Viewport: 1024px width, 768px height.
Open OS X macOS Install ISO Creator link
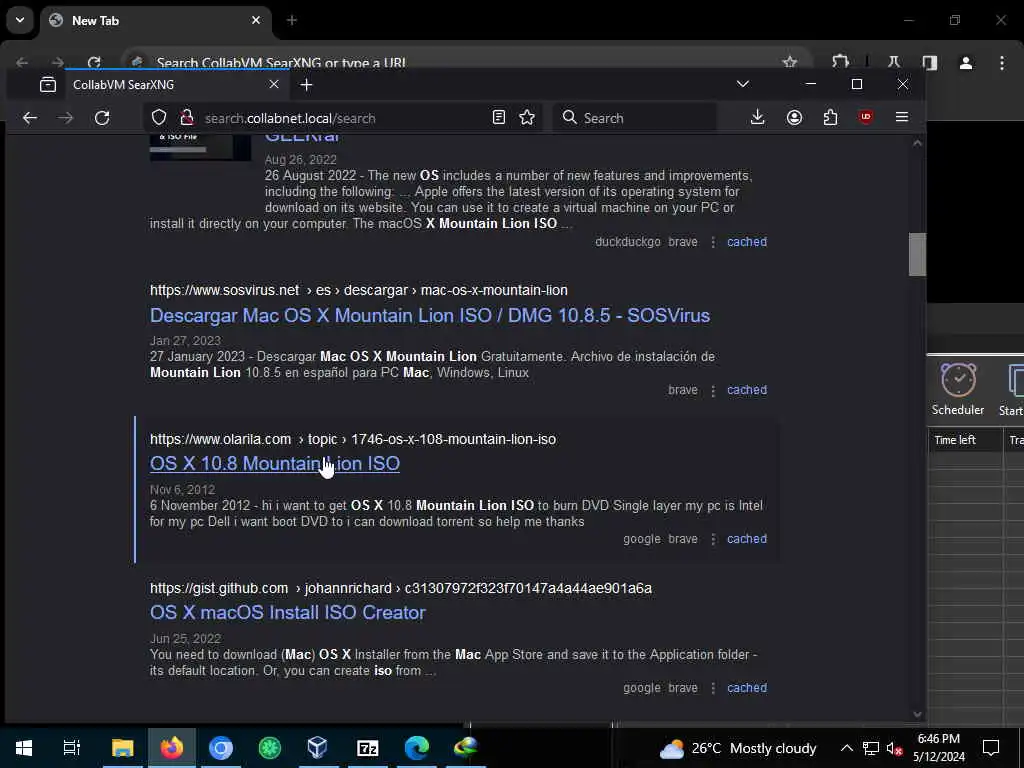click(x=287, y=613)
